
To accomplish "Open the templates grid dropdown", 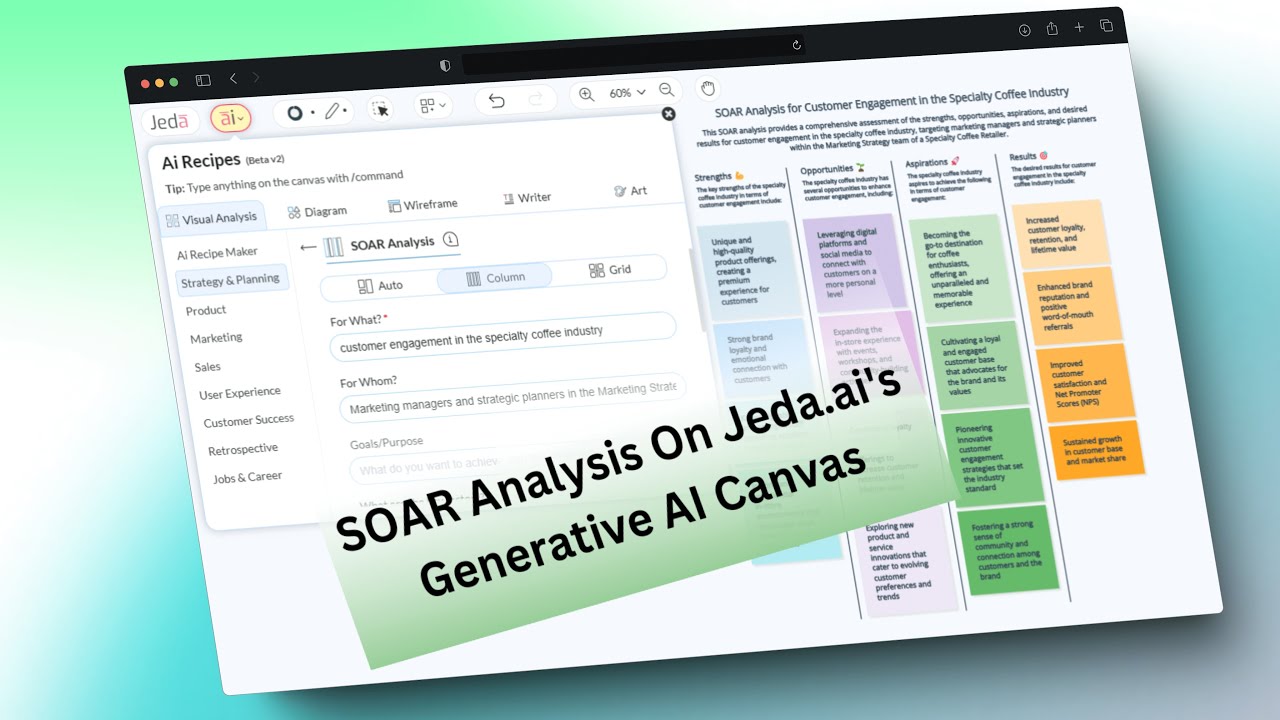I will point(433,105).
